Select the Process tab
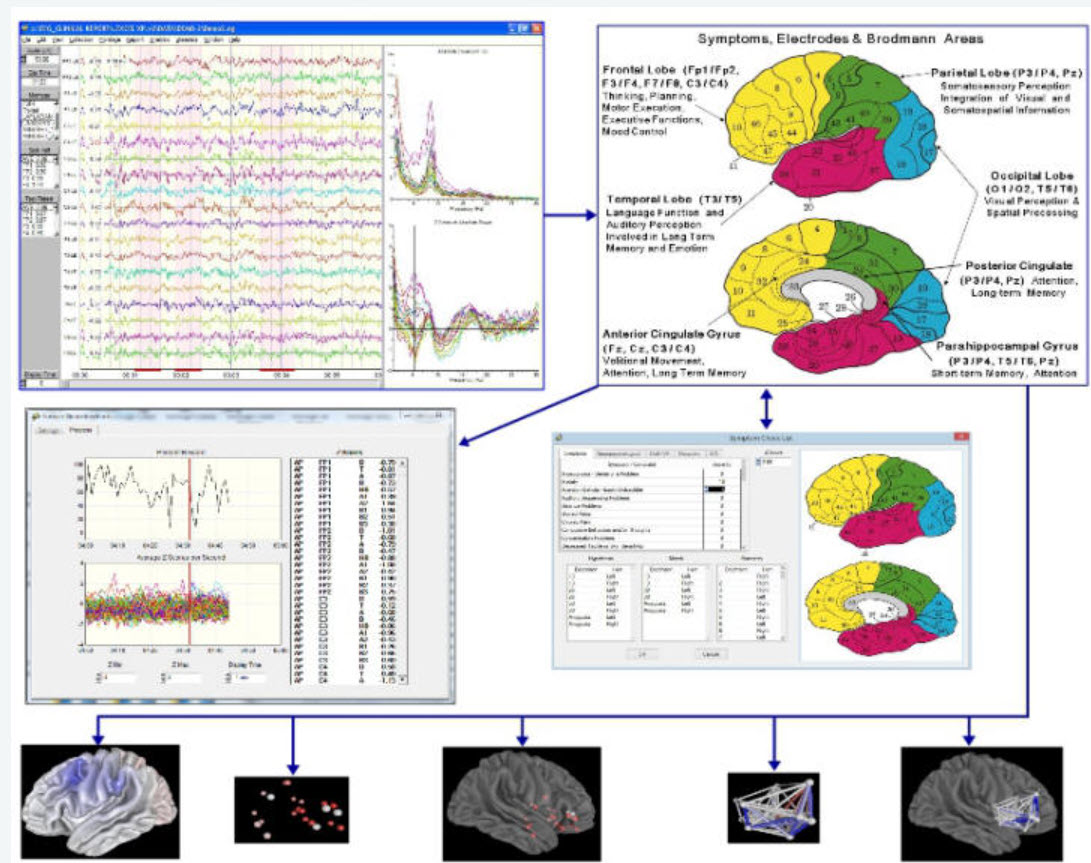 [x=80, y=431]
